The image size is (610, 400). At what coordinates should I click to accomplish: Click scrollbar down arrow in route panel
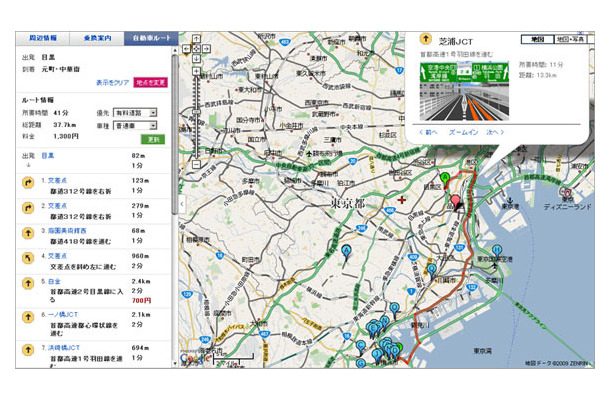[175, 364]
